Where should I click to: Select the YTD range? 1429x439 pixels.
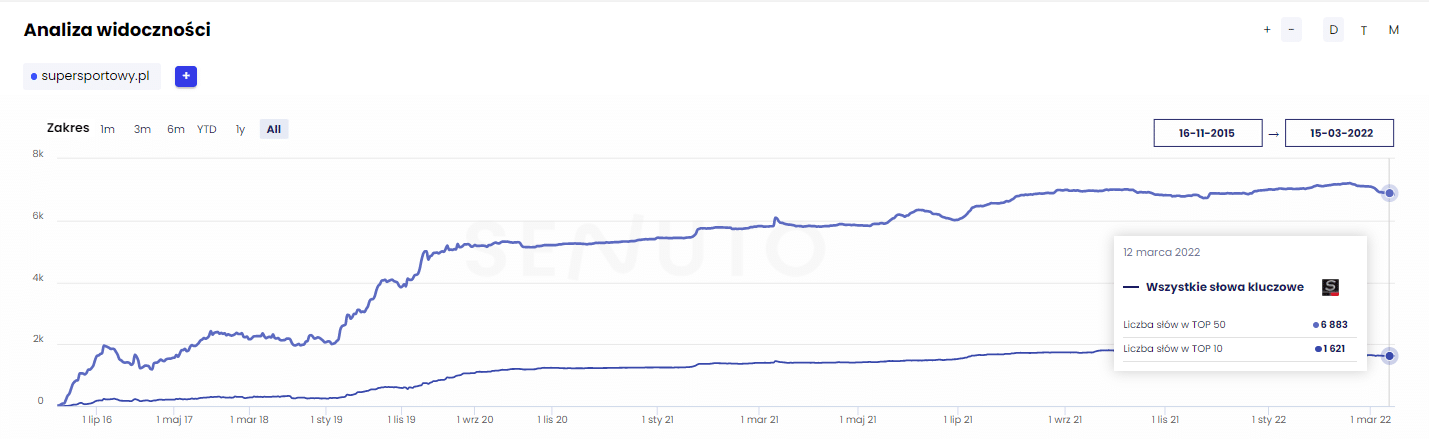[x=207, y=129]
